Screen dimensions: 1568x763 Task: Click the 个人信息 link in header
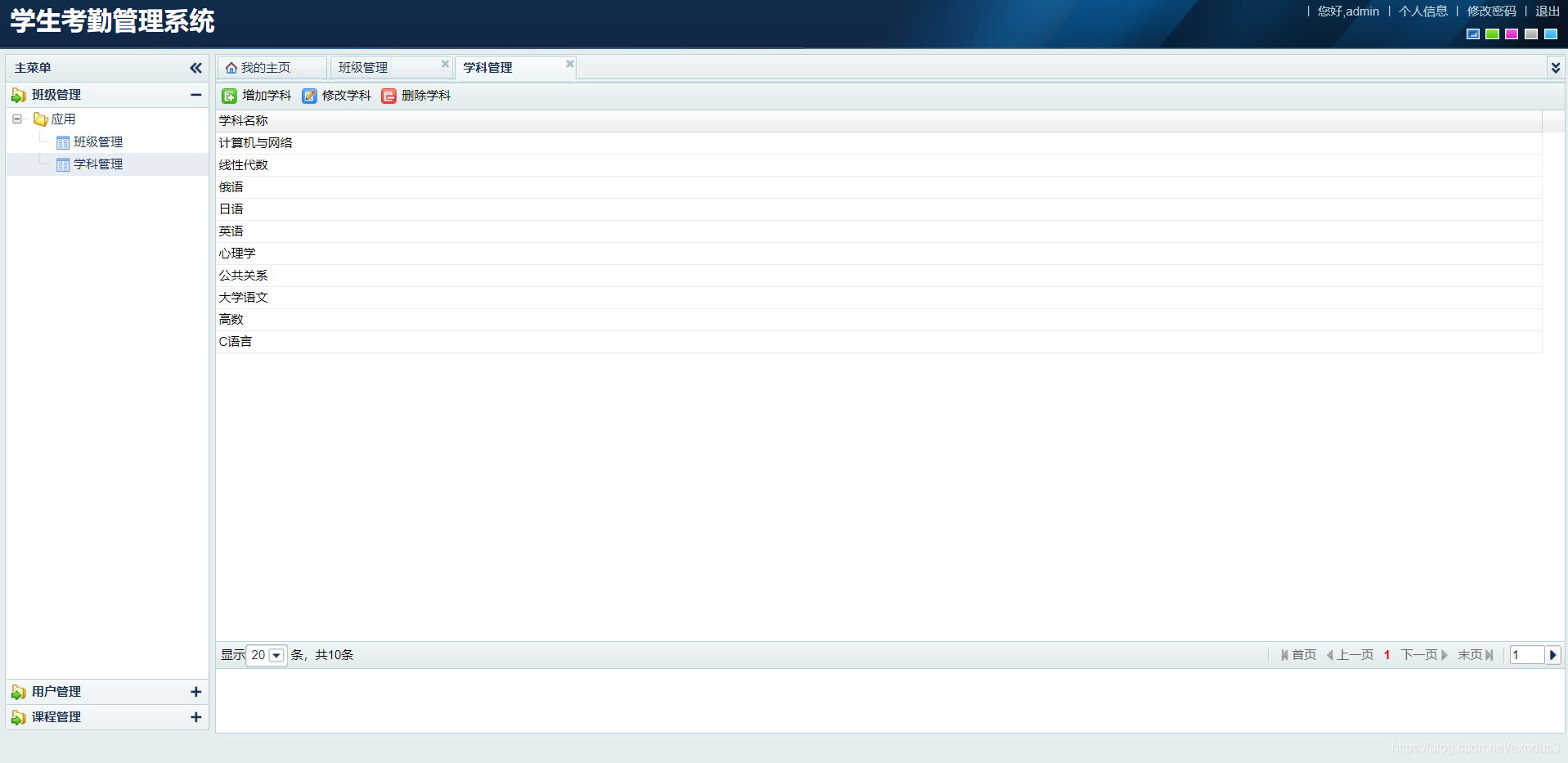pyautogui.click(x=1423, y=11)
